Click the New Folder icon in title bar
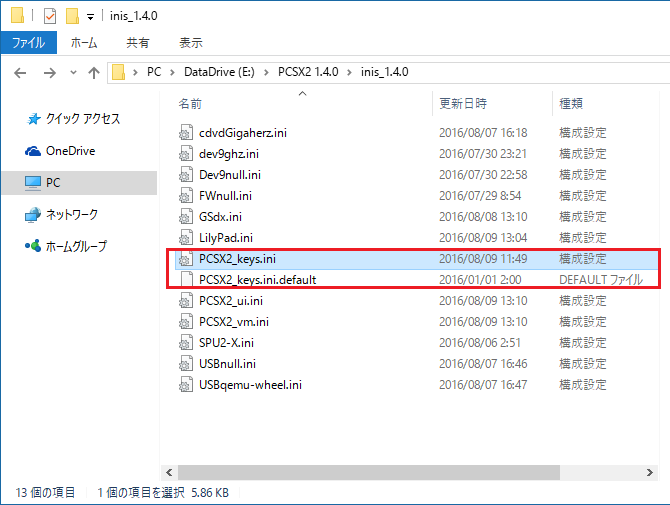The height and width of the screenshot is (505, 670). click(x=72, y=16)
